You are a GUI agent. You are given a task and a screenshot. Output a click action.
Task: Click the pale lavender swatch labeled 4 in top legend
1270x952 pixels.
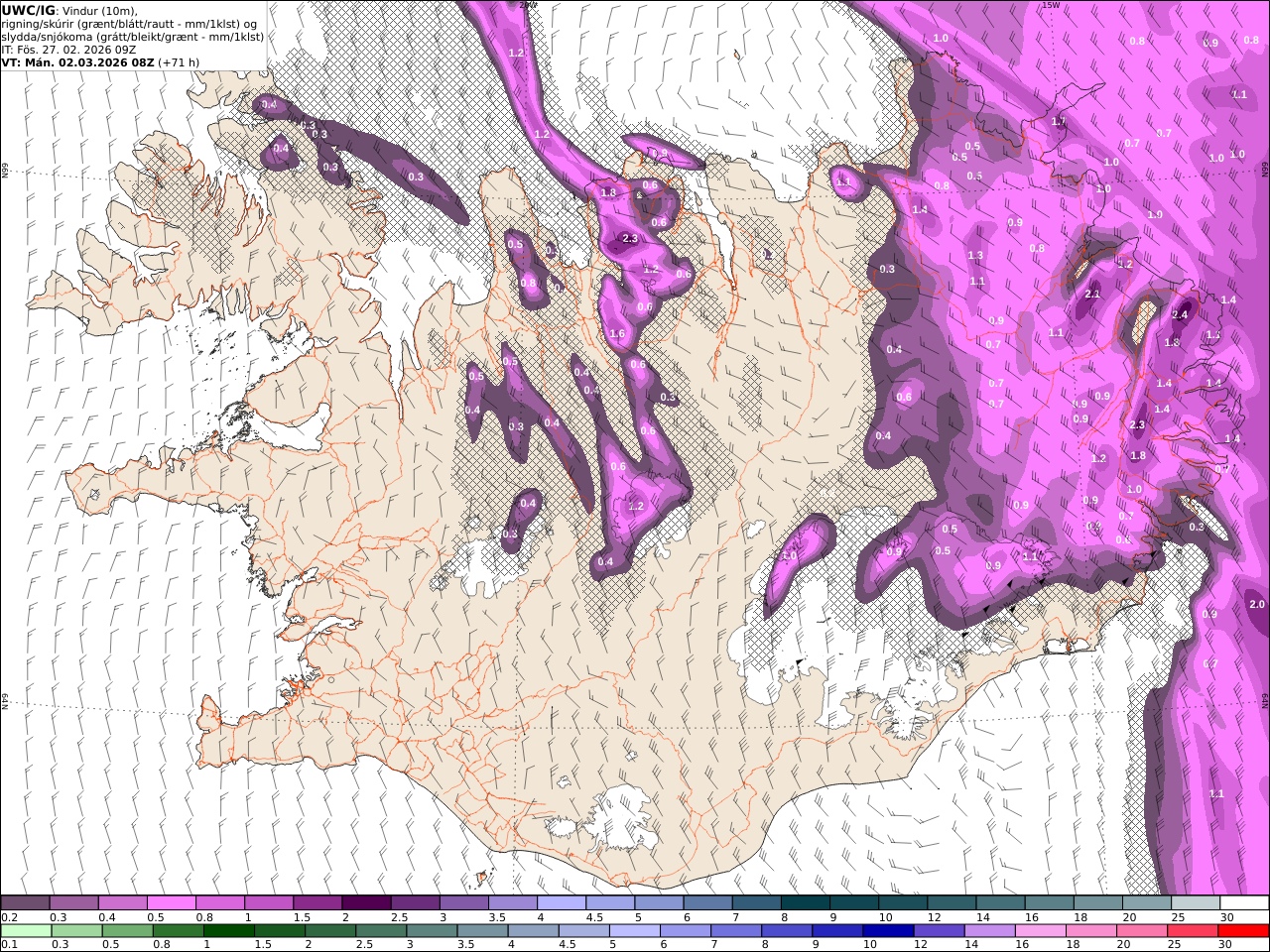coord(560,903)
